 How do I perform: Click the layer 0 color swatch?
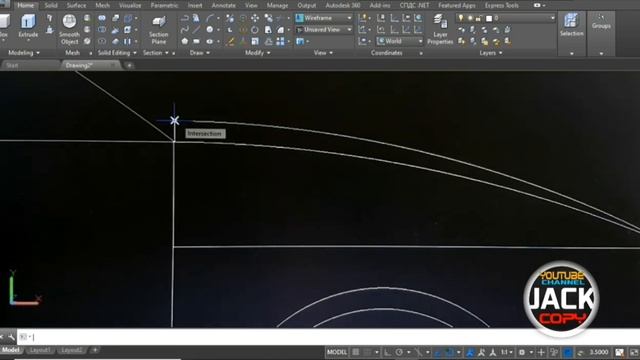pyautogui.click(x=489, y=18)
